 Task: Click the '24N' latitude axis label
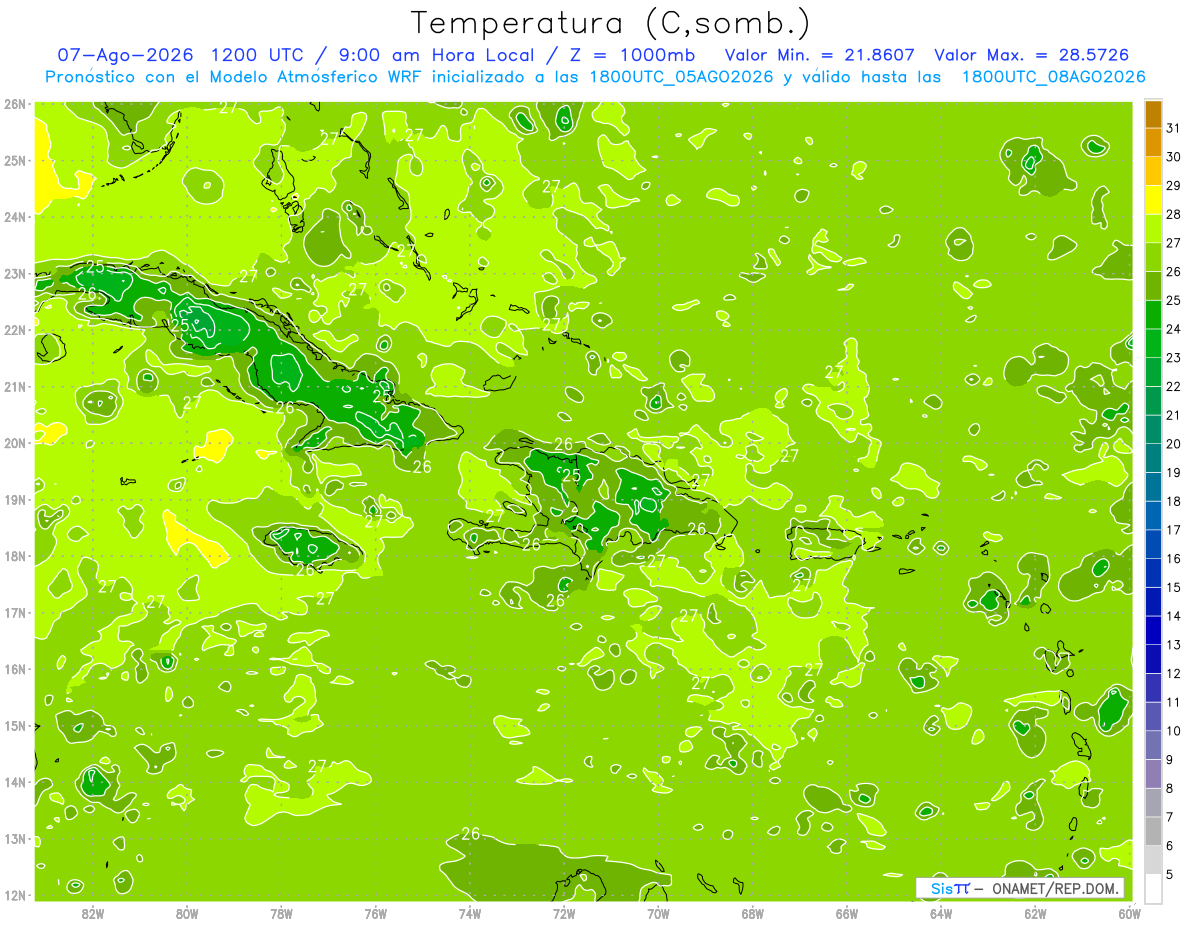14,217
